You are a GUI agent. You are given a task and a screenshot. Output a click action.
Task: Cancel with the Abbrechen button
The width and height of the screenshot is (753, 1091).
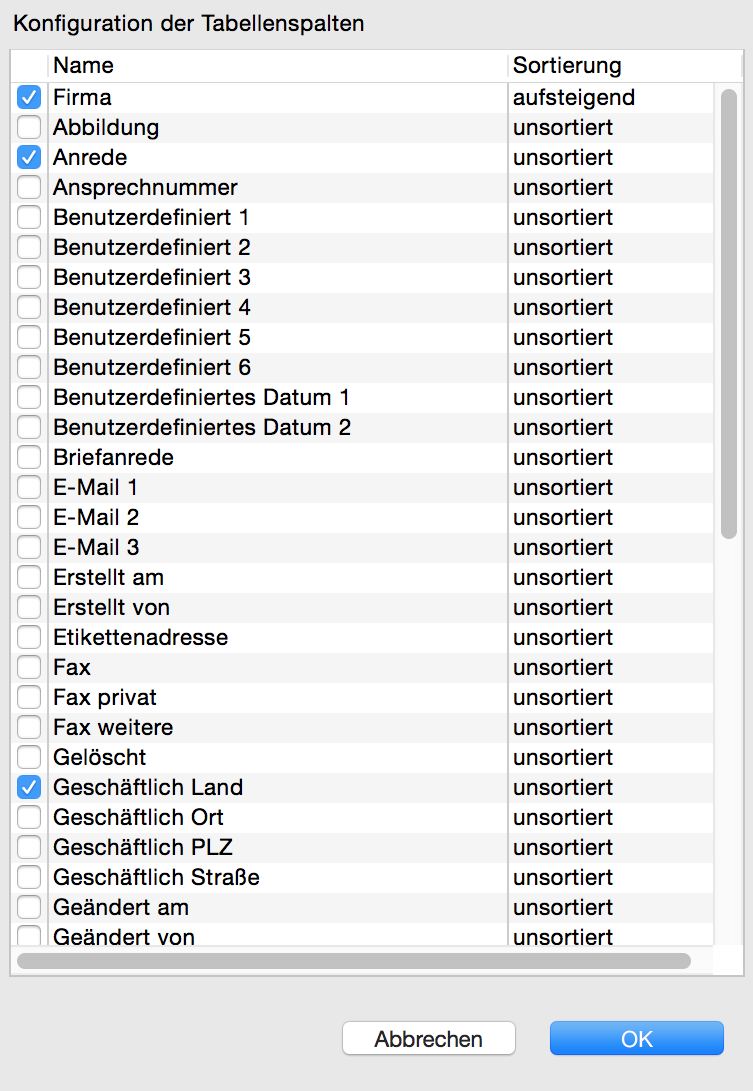click(429, 1038)
